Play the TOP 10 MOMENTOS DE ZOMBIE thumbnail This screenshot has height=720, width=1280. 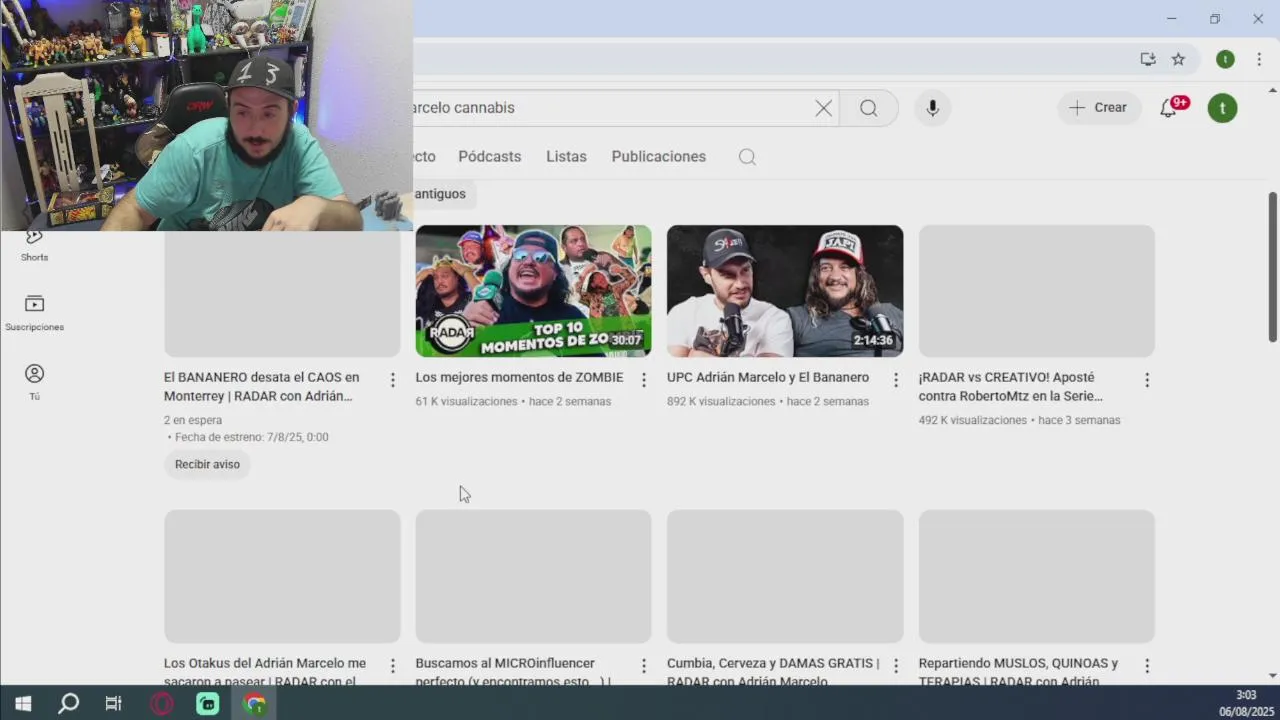click(x=533, y=291)
